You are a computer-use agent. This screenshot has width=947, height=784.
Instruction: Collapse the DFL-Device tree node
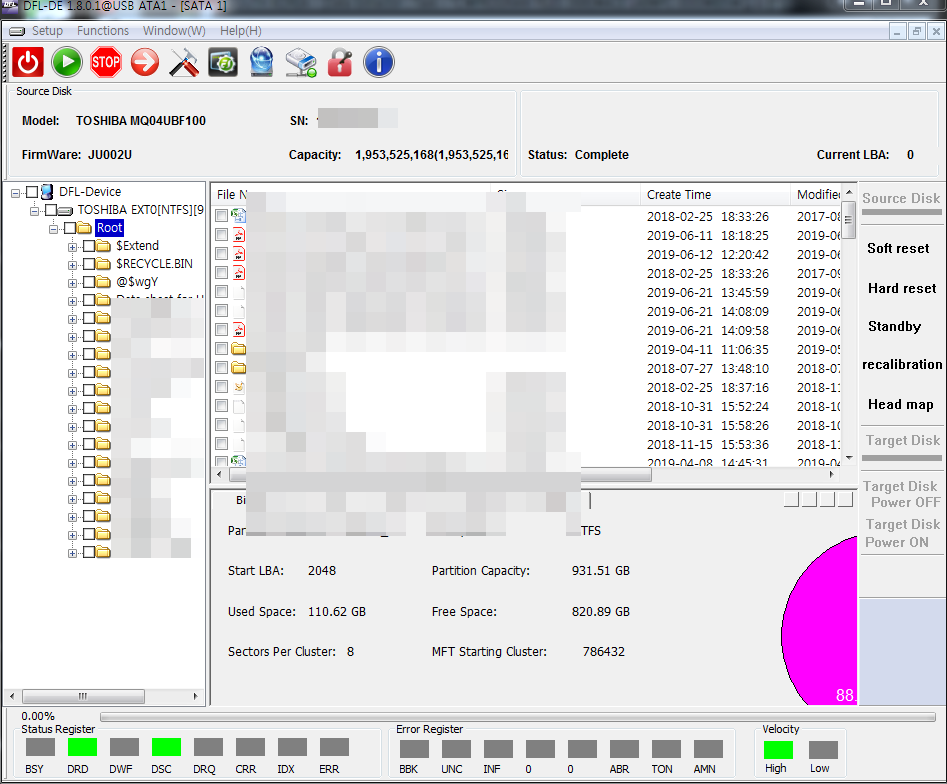16,193
